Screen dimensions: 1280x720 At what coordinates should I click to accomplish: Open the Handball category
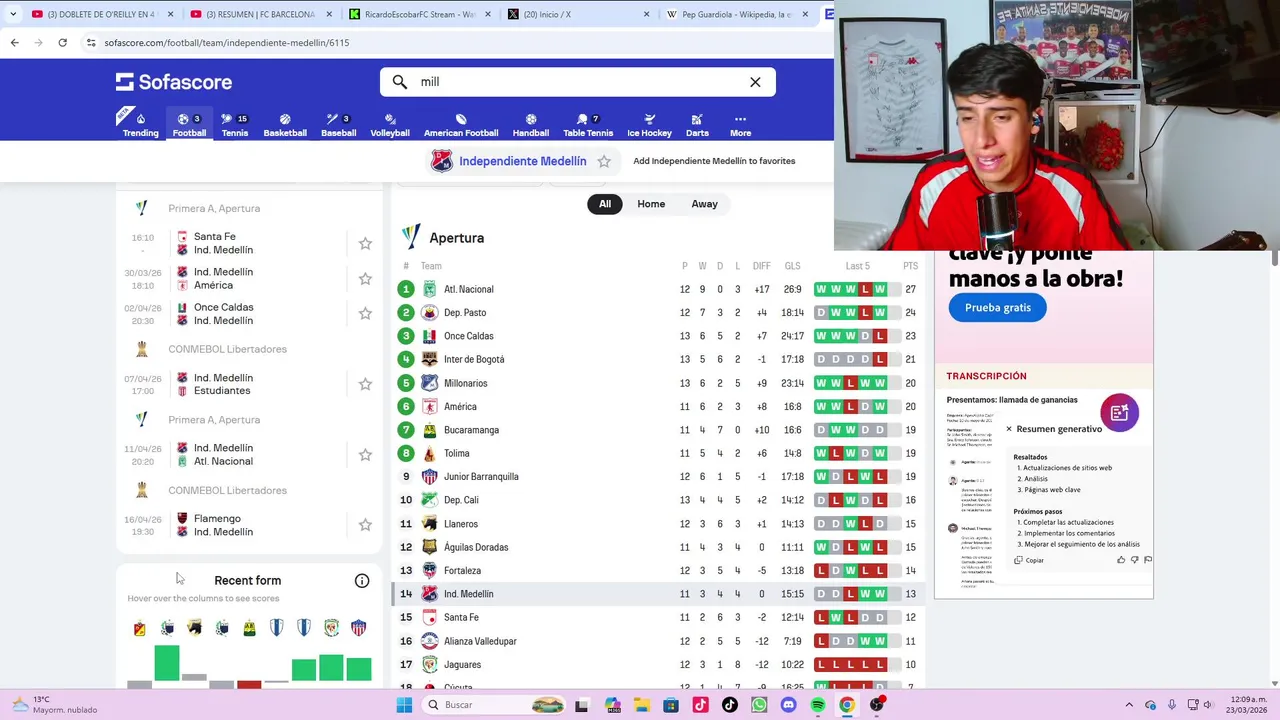[531, 125]
